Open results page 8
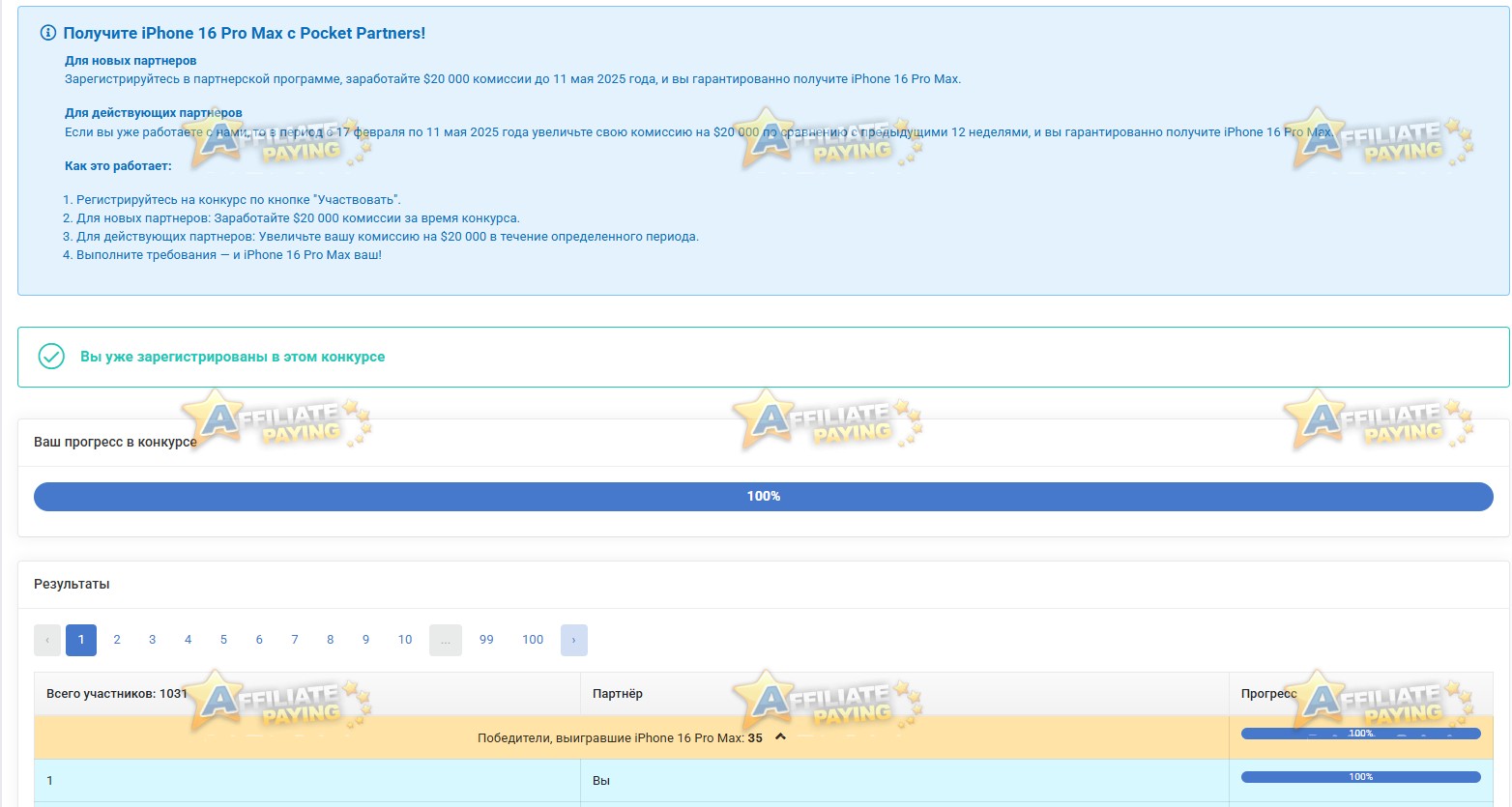 [331, 640]
